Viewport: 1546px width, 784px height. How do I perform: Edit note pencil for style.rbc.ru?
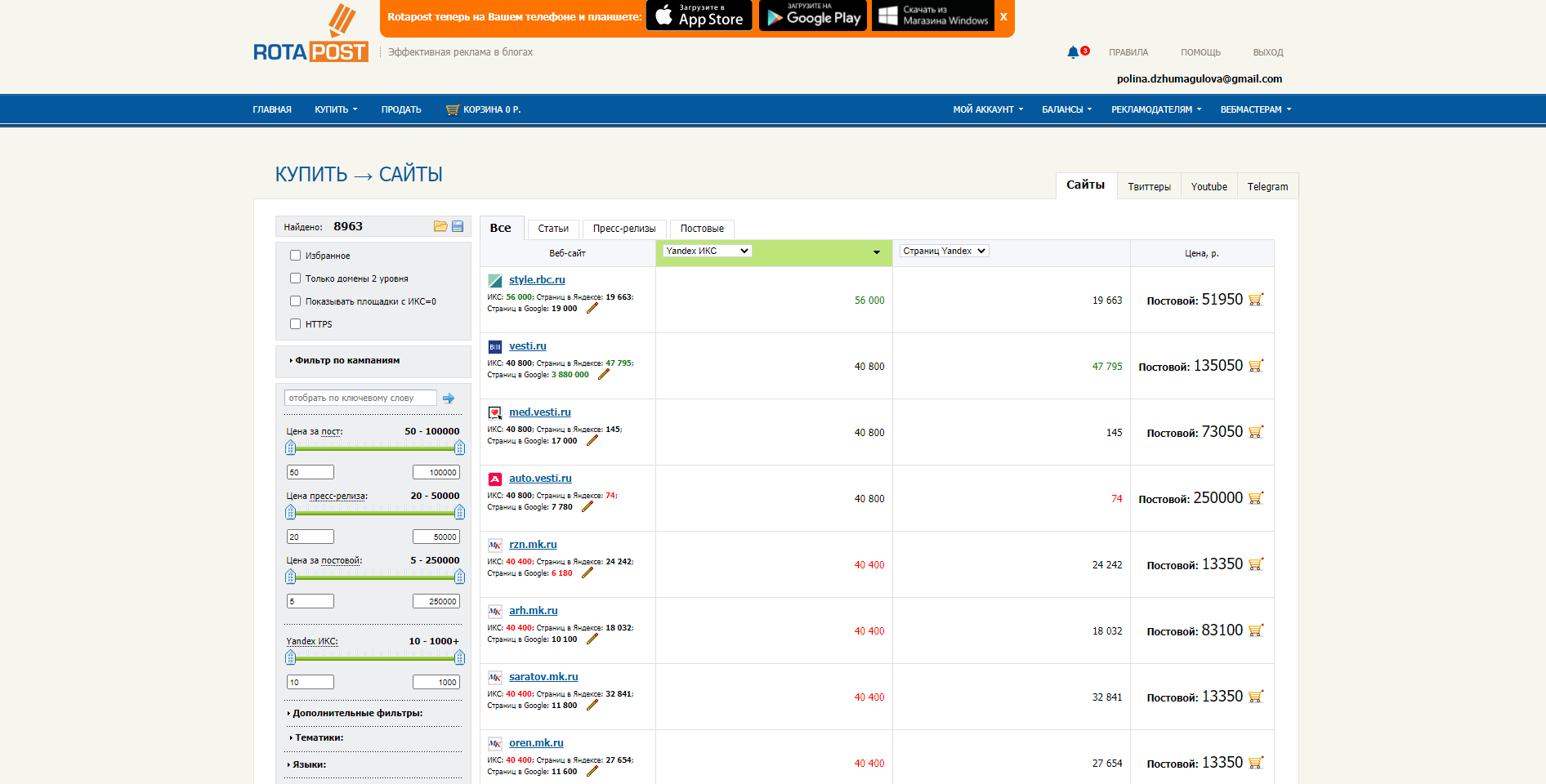[x=592, y=308]
